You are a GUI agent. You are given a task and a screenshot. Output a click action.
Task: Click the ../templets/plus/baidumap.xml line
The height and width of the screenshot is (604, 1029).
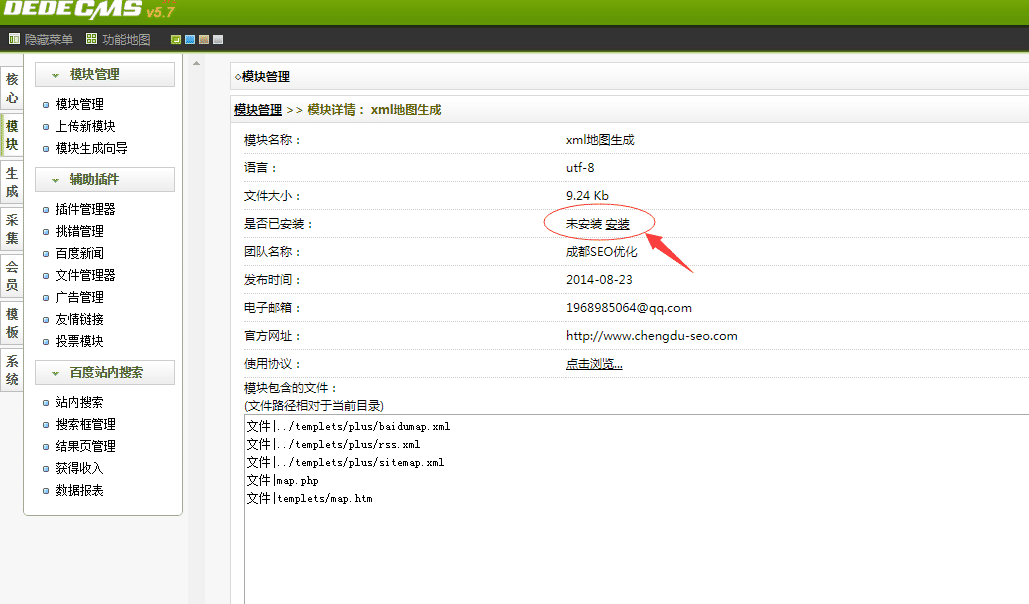[x=348, y=427]
